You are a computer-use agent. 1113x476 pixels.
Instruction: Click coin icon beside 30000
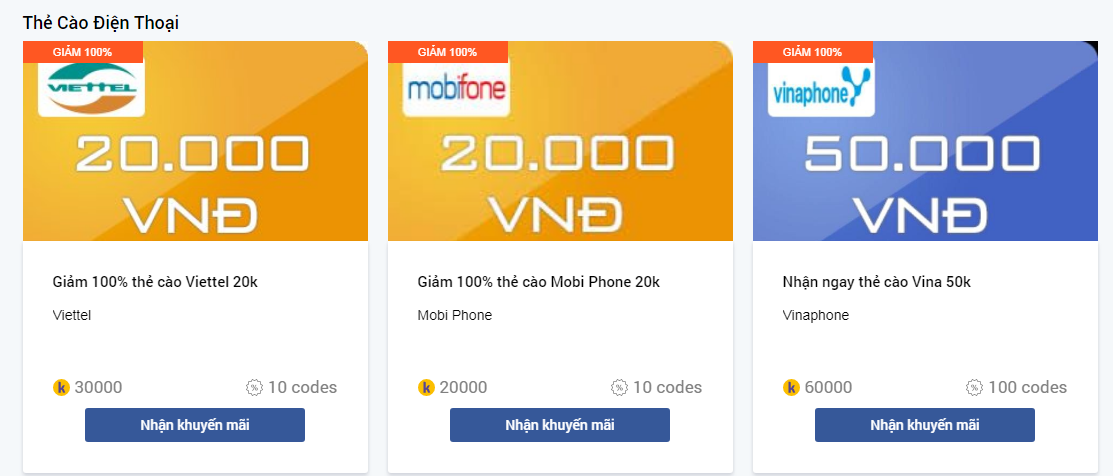pyautogui.click(x=61, y=387)
